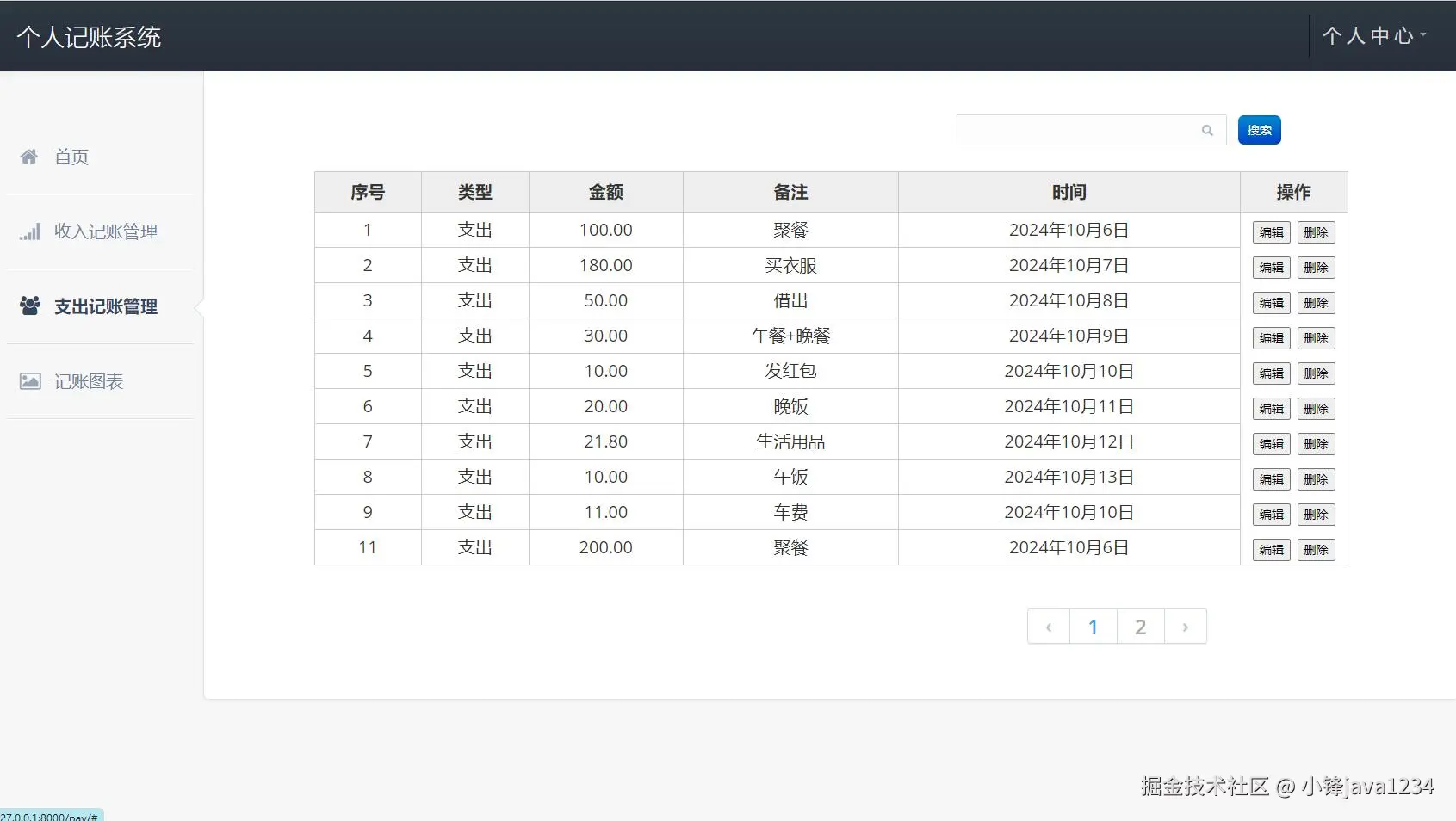Select page 1 in pagination
The image size is (1456, 821).
(1093, 627)
